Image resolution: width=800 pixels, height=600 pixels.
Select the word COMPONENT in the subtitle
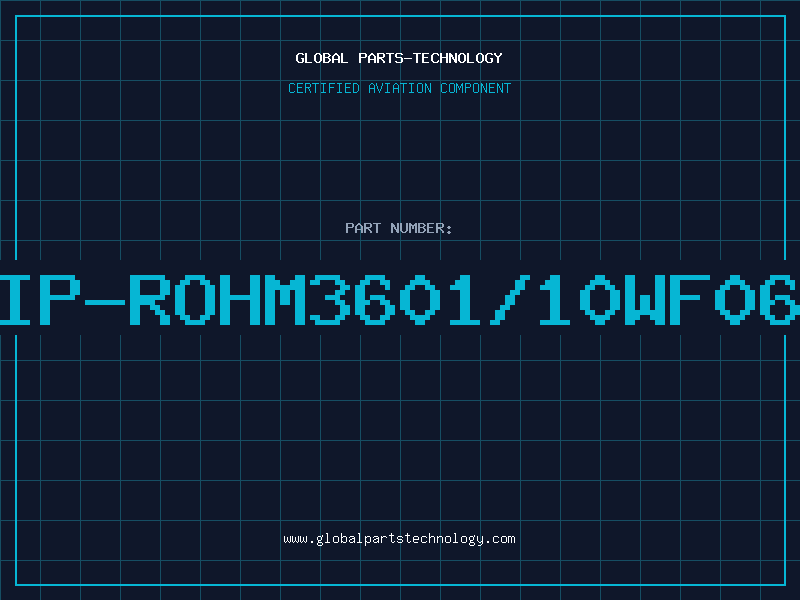tap(475, 88)
